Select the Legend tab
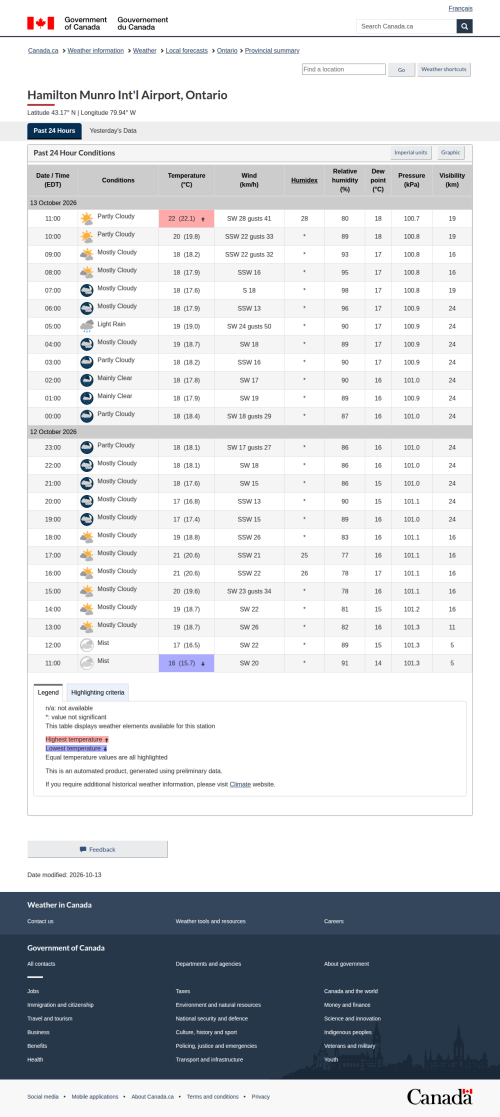 pos(48,692)
